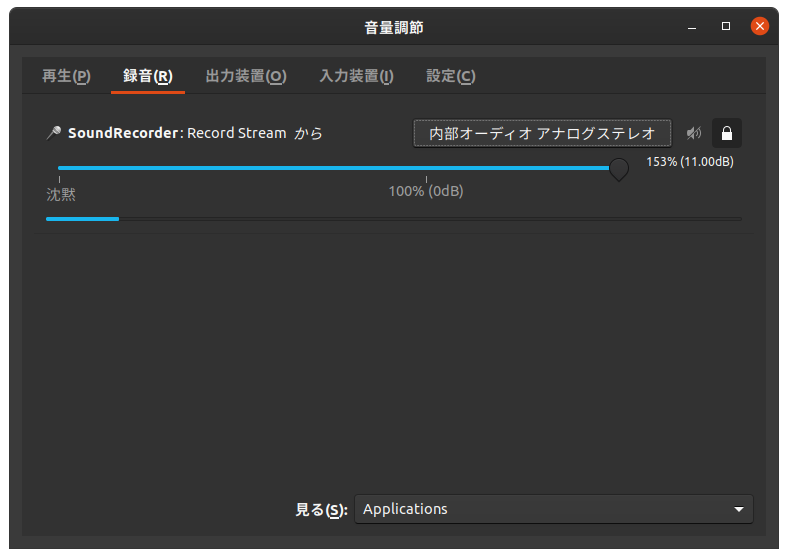Switch to the 再生(P) tab
The width and height of the screenshot is (788, 558).
pyautogui.click(x=66, y=76)
